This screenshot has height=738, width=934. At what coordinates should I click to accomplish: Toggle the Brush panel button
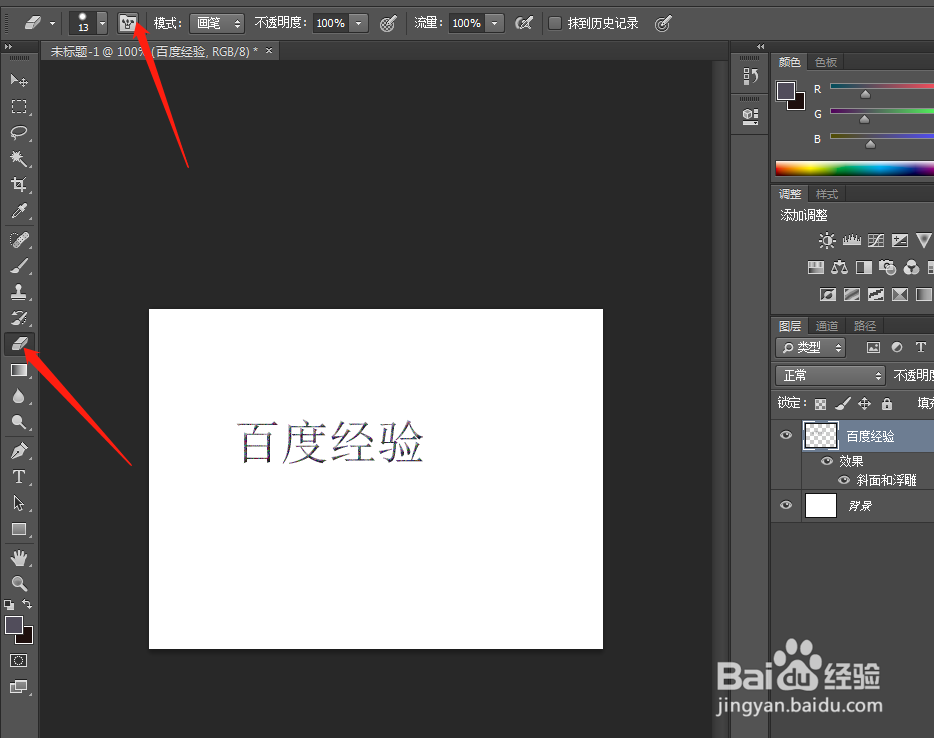point(127,23)
